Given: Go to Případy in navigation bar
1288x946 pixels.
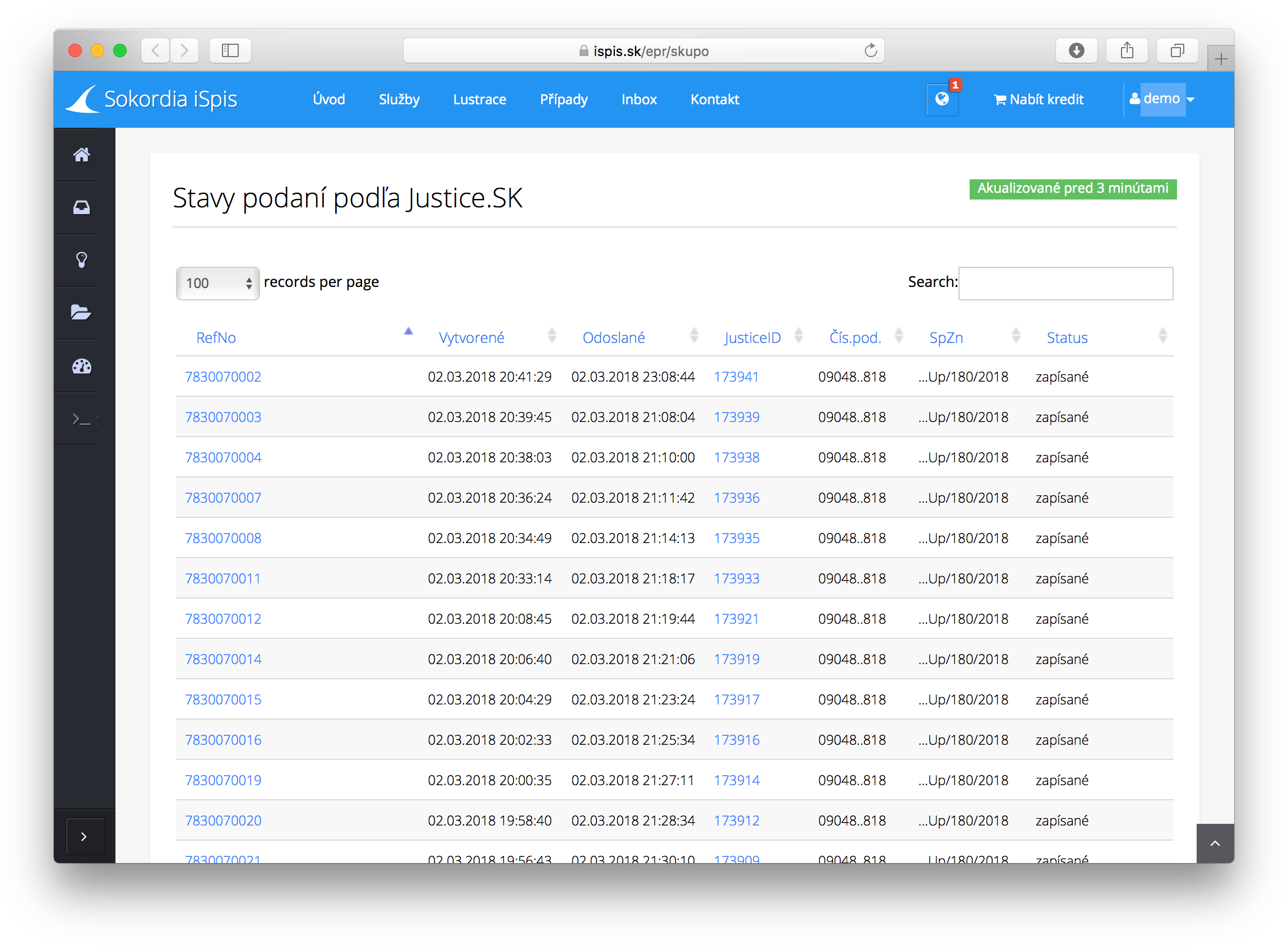Looking at the screenshot, I should coord(563,100).
